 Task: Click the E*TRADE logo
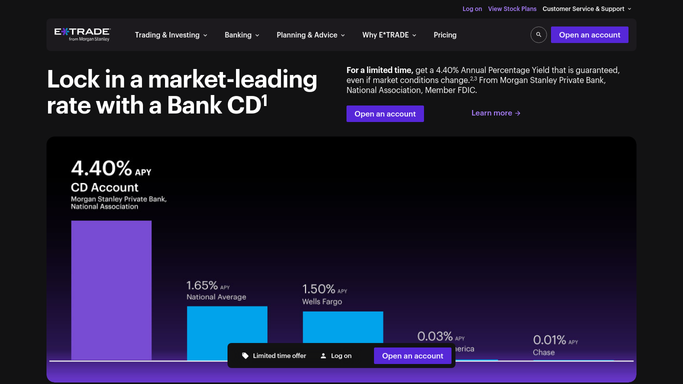(x=82, y=34)
